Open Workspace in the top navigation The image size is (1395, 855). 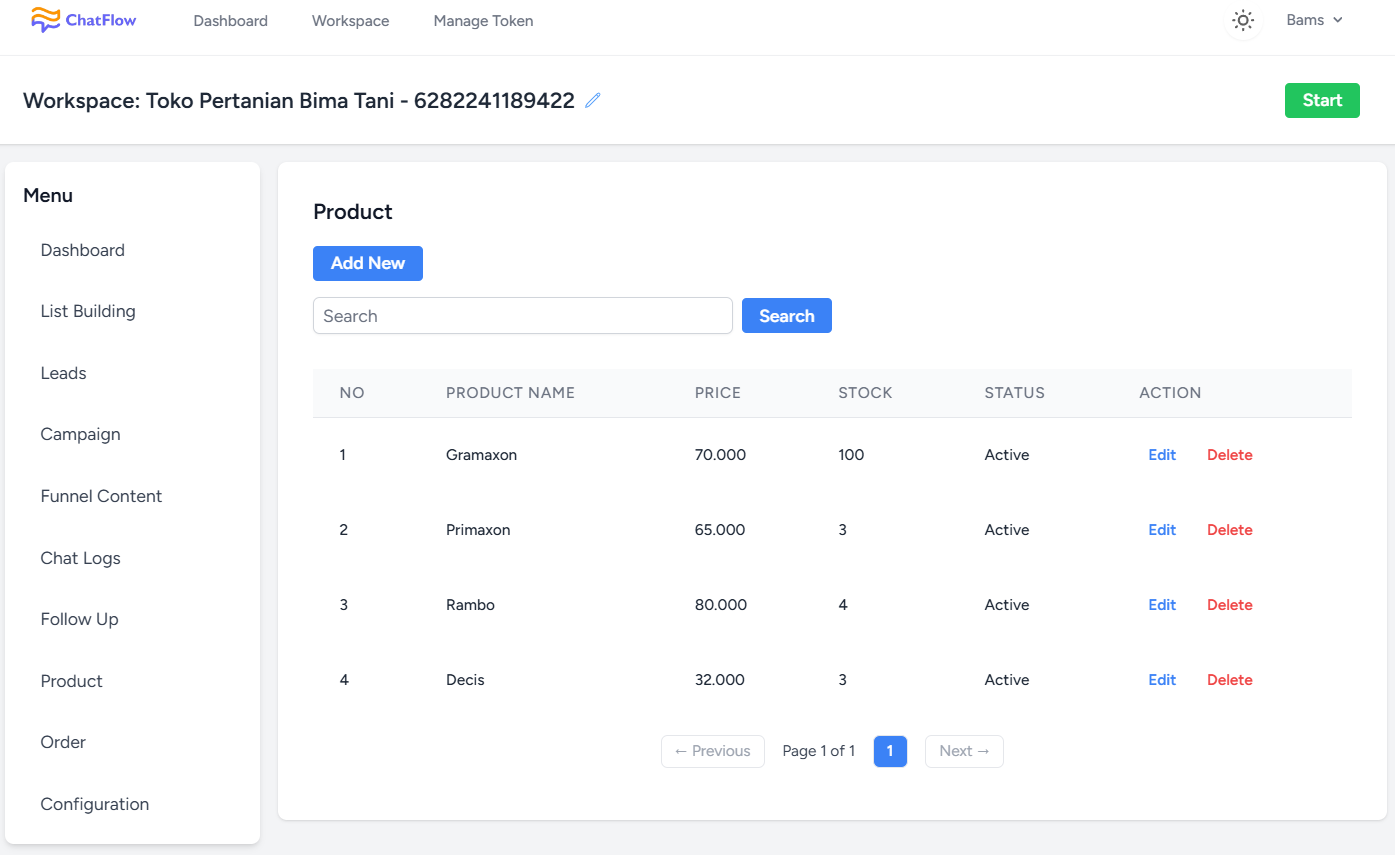click(x=351, y=20)
